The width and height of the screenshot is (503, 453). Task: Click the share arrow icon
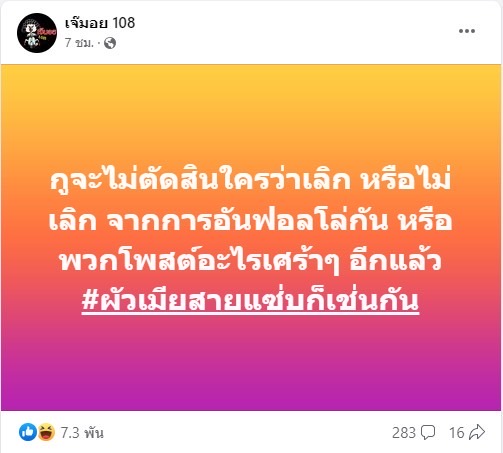coord(477,432)
